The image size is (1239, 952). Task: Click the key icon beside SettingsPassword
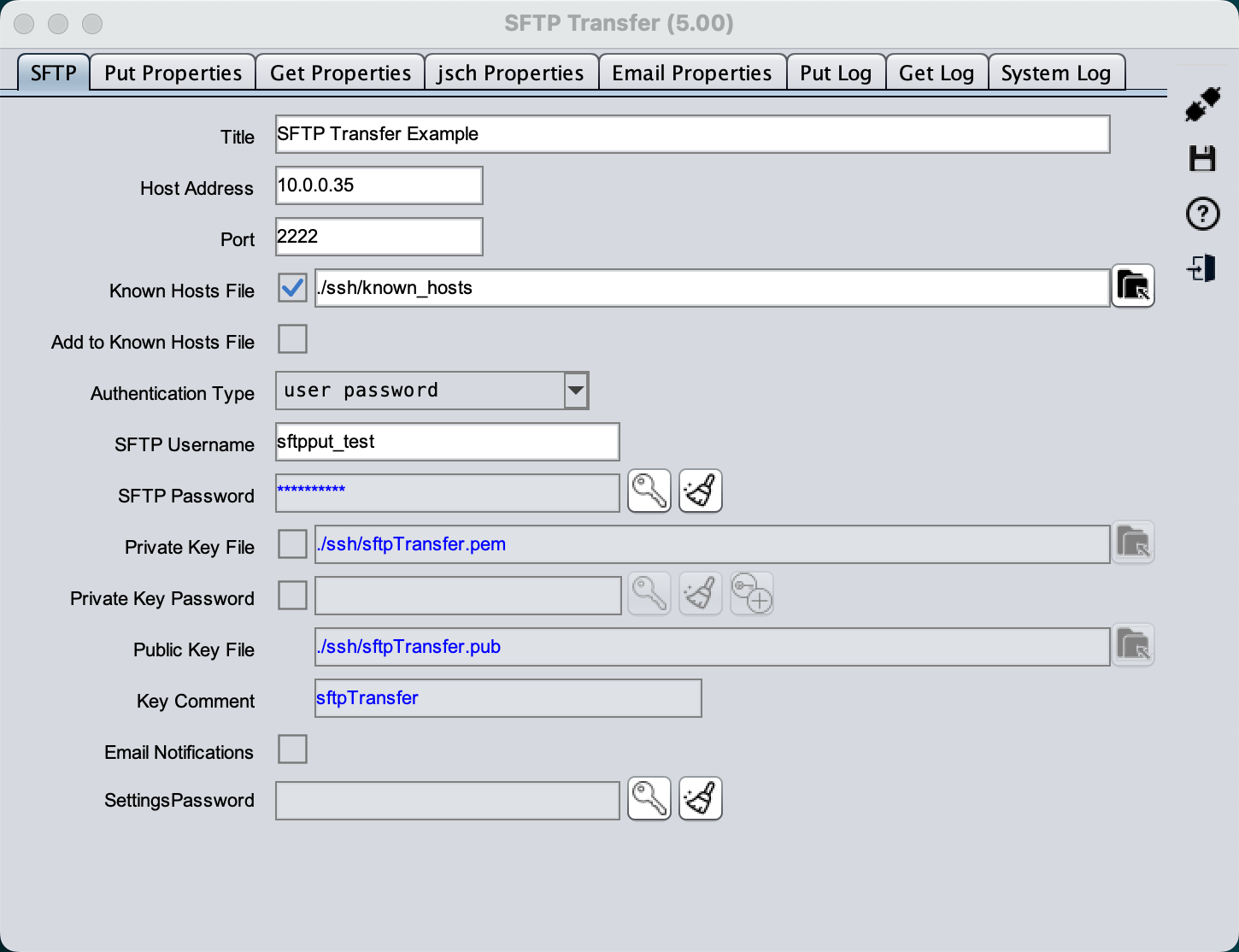click(x=649, y=799)
